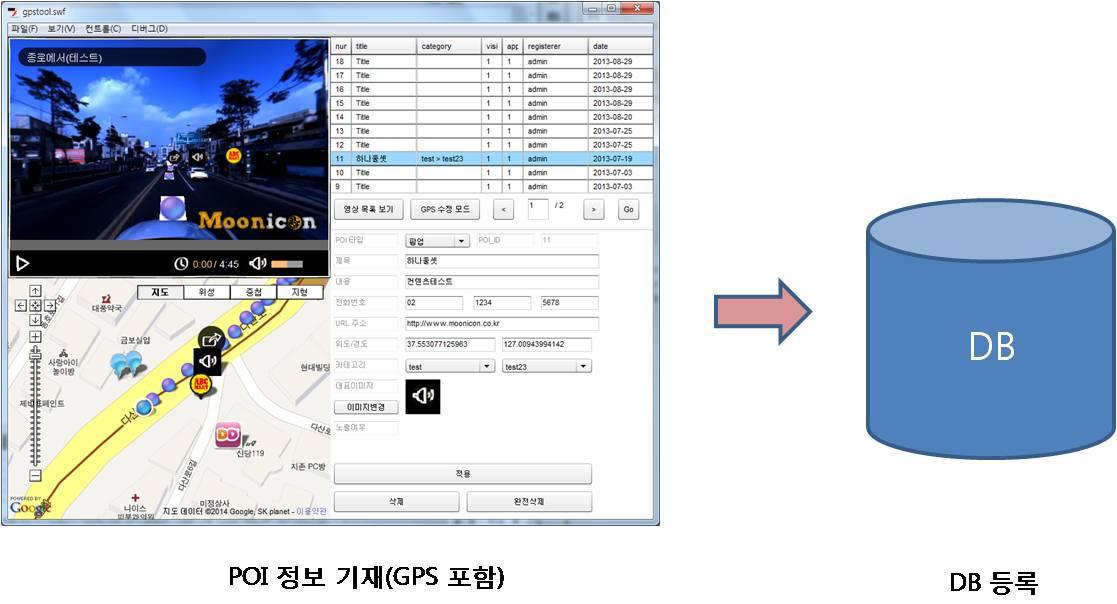This screenshot has height=604, width=1117.
Task: Adjust the video volume slider bar
Action: (286, 264)
